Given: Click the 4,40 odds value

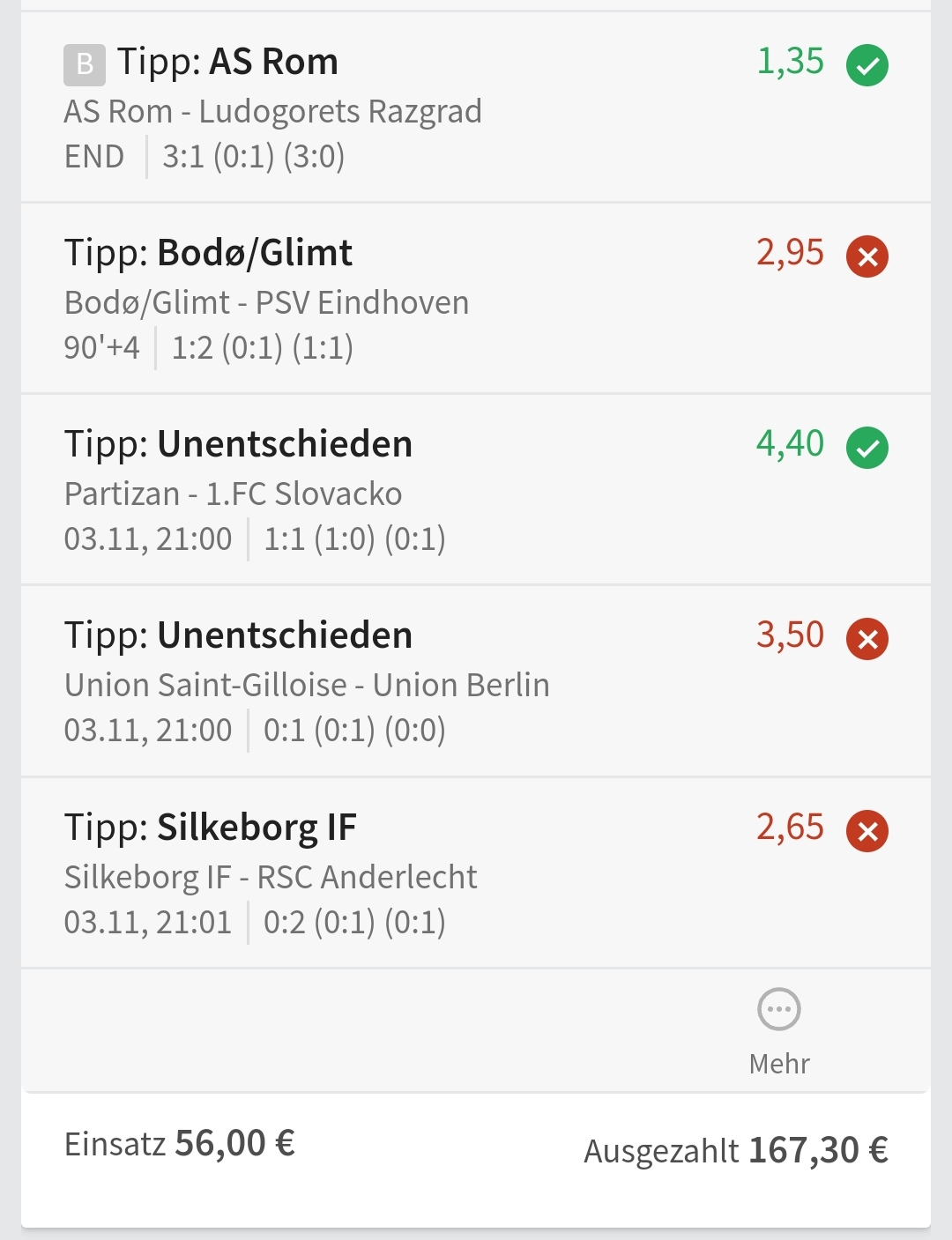Looking at the screenshot, I should 790,444.
